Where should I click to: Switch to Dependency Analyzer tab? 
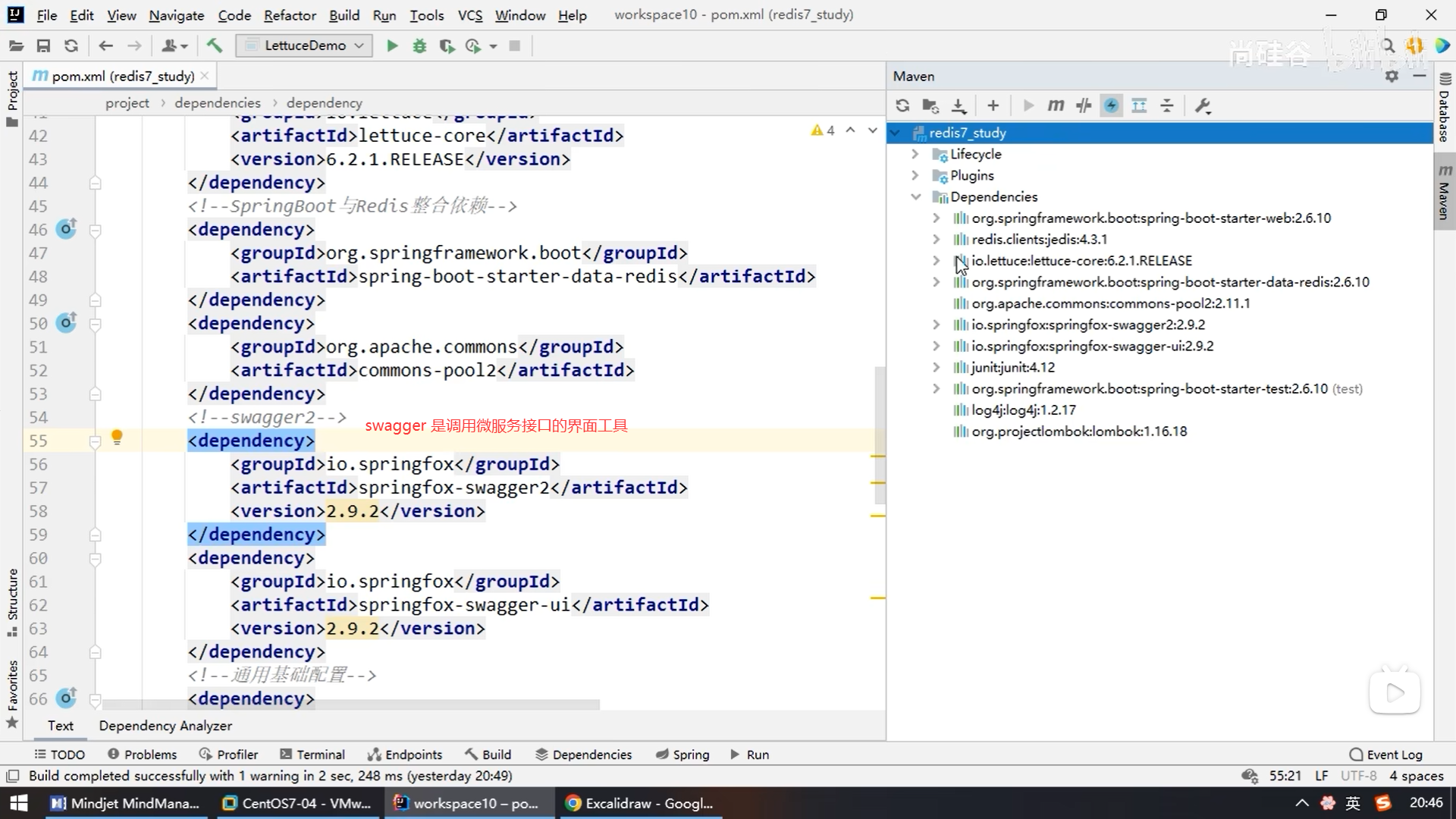(165, 726)
